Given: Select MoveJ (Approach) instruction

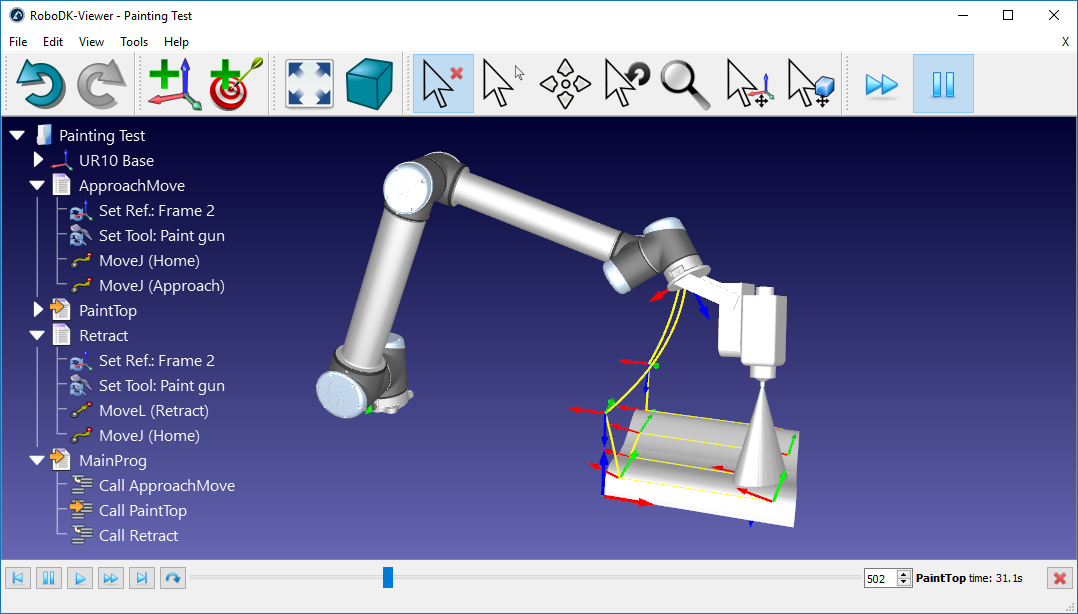Looking at the screenshot, I should (161, 286).
